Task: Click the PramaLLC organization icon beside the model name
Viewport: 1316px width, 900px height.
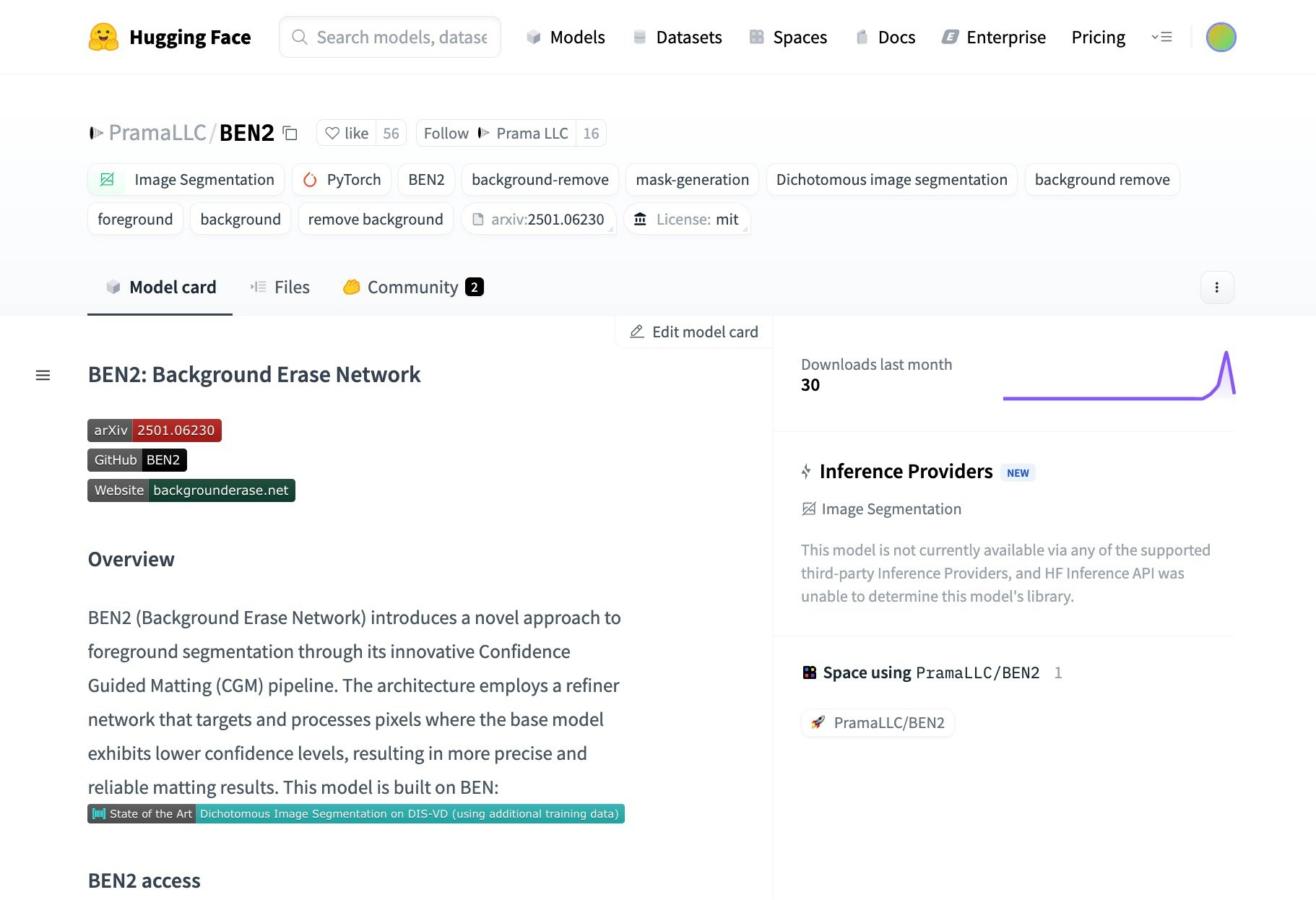Action: pos(96,134)
